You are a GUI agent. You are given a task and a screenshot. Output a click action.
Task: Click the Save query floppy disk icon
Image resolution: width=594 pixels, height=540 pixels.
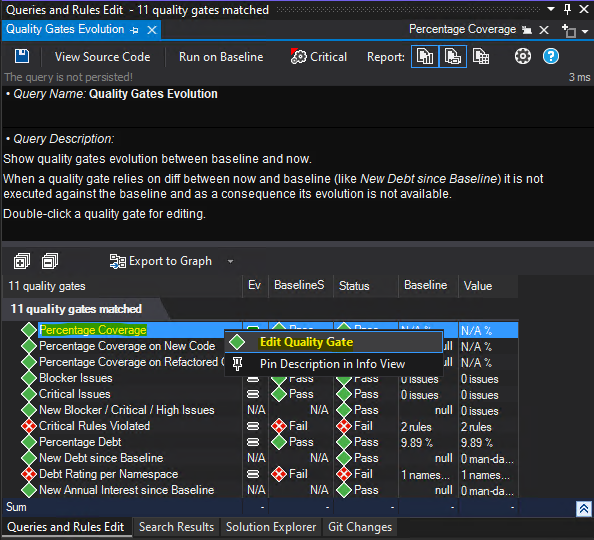tap(22, 56)
